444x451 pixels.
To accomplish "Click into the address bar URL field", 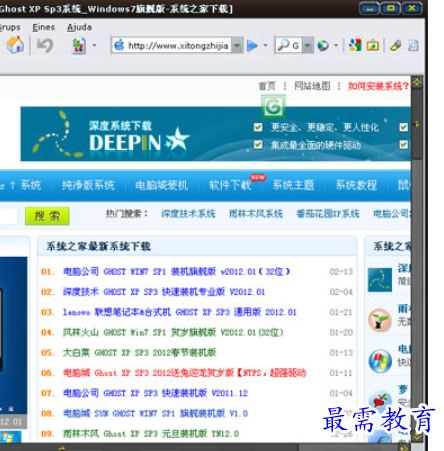I will (x=178, y=45).
